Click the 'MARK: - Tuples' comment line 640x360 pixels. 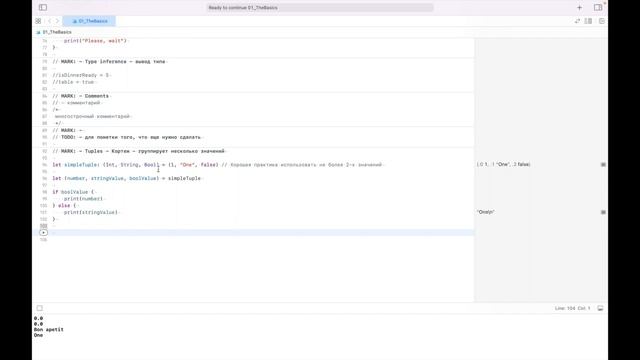pos(139,151)
